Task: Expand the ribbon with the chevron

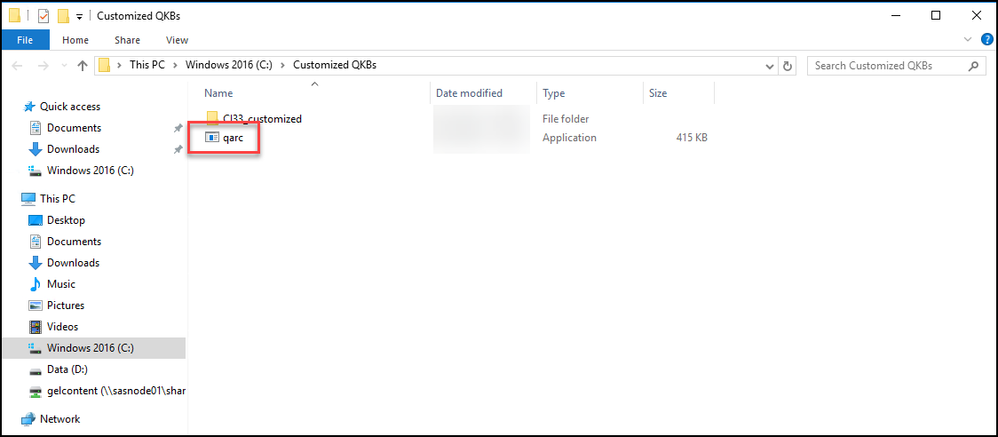Action: 969,40
